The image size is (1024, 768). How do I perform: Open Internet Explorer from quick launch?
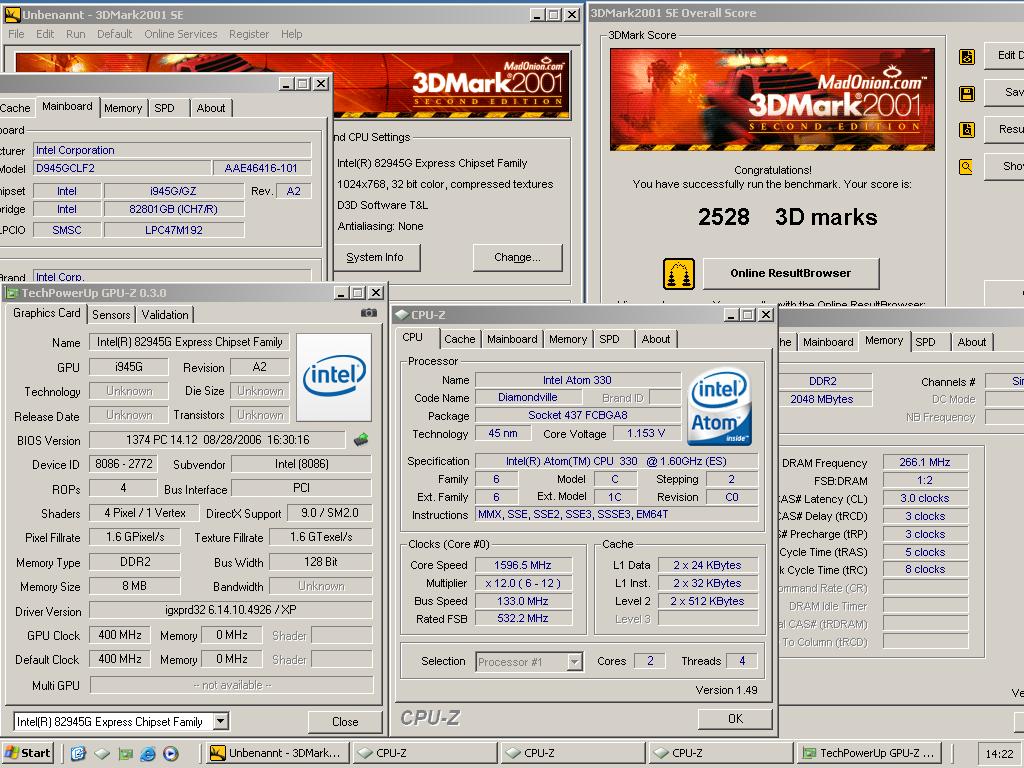pos(148,754)
